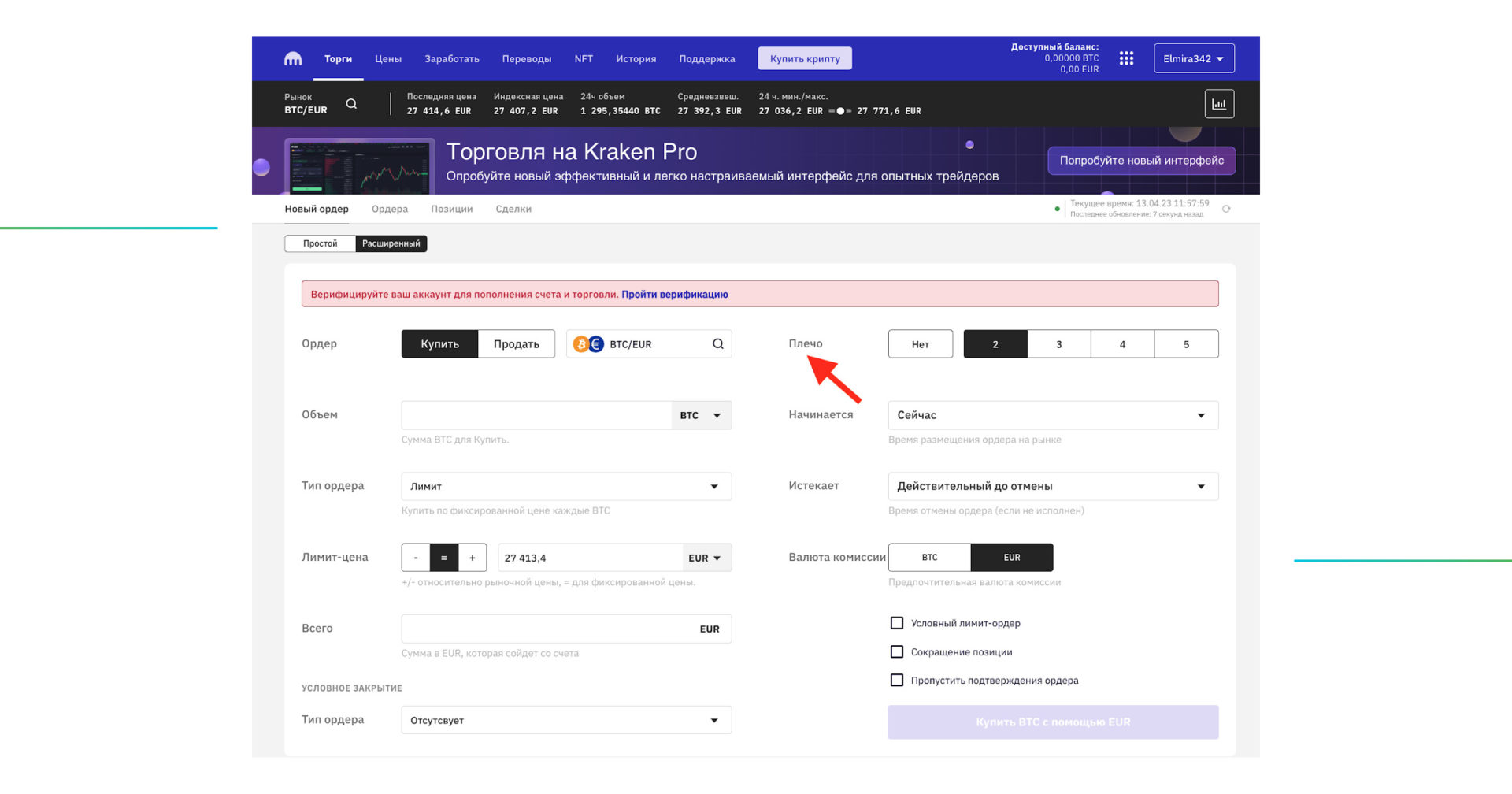Click the plus stepper next to limit price
Image resolution: width=1512 pixels, height=794 pixels.
(472, 557)
